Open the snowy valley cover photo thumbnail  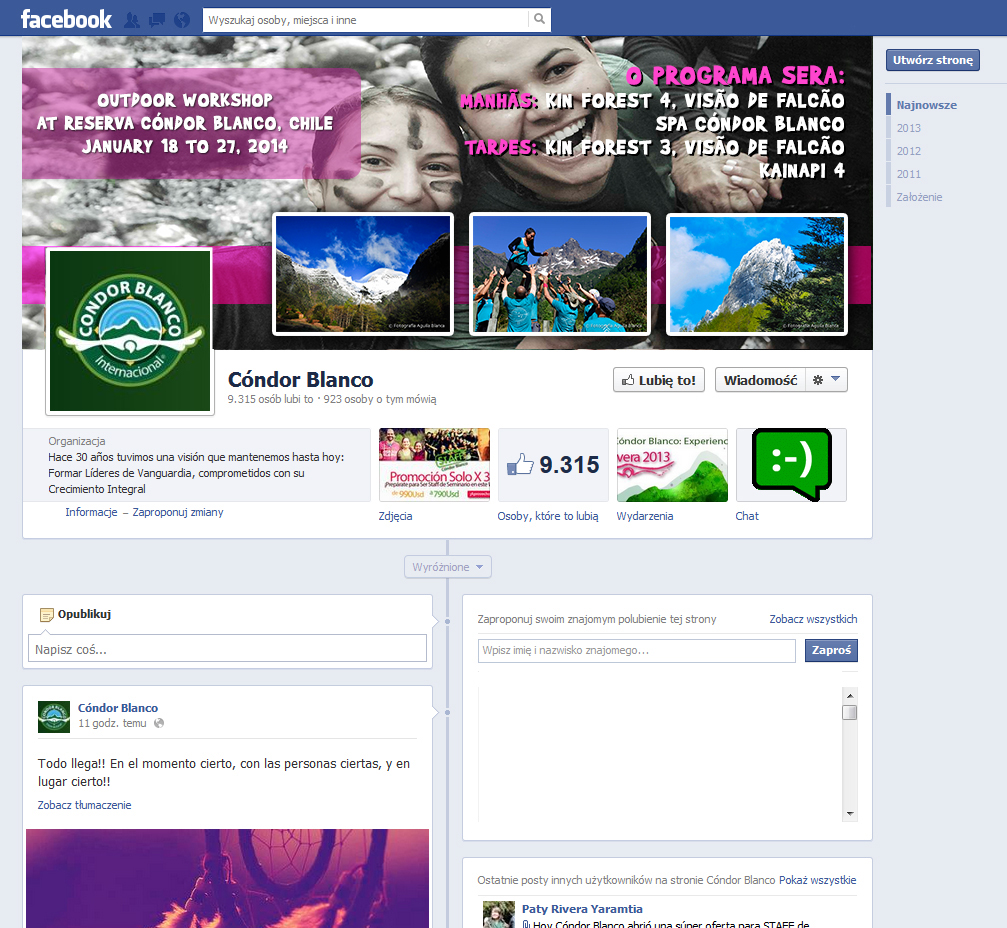coord(363,274)
